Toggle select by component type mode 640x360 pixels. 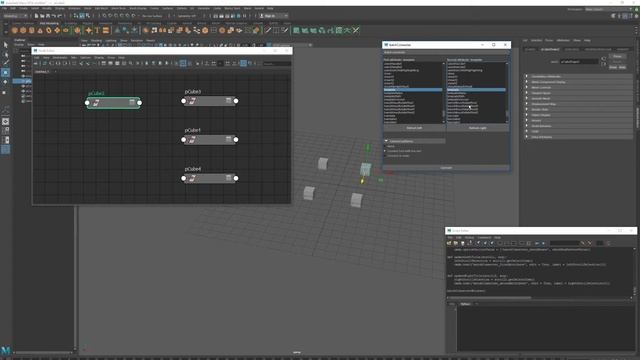coord(88,16)
